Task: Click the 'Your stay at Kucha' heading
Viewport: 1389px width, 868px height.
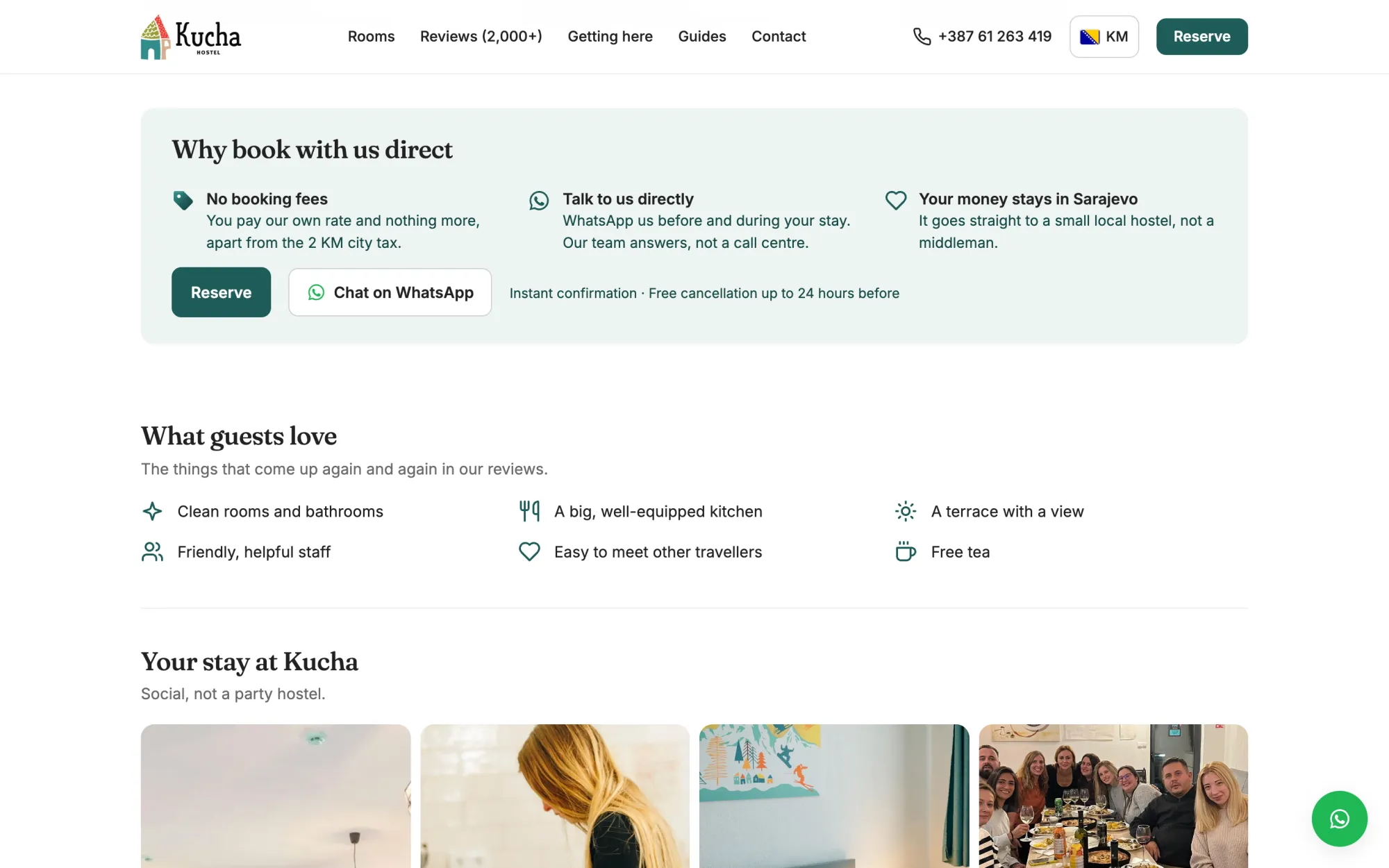Action: click(x=249, y=662)
